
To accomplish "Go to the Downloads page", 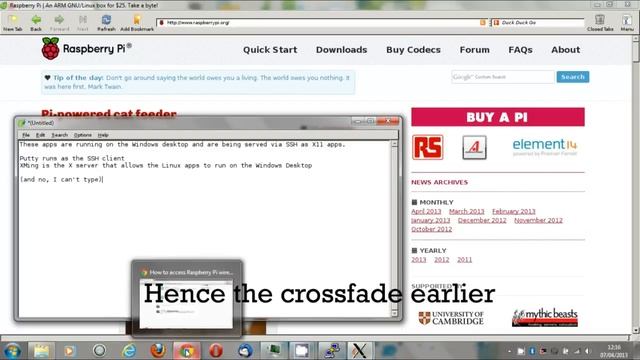I will 341,50.
